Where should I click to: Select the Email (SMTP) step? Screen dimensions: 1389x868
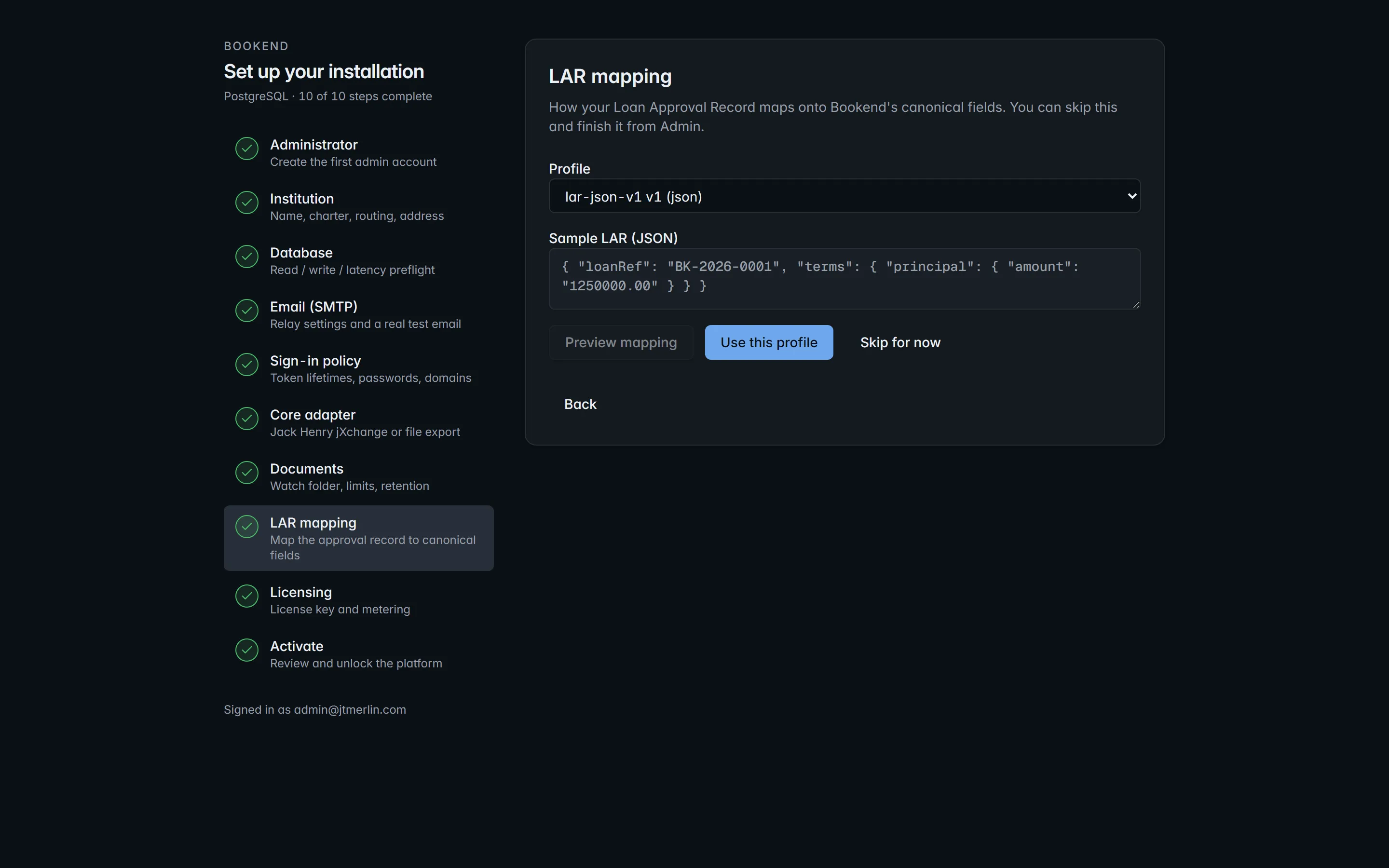(358, 315)
